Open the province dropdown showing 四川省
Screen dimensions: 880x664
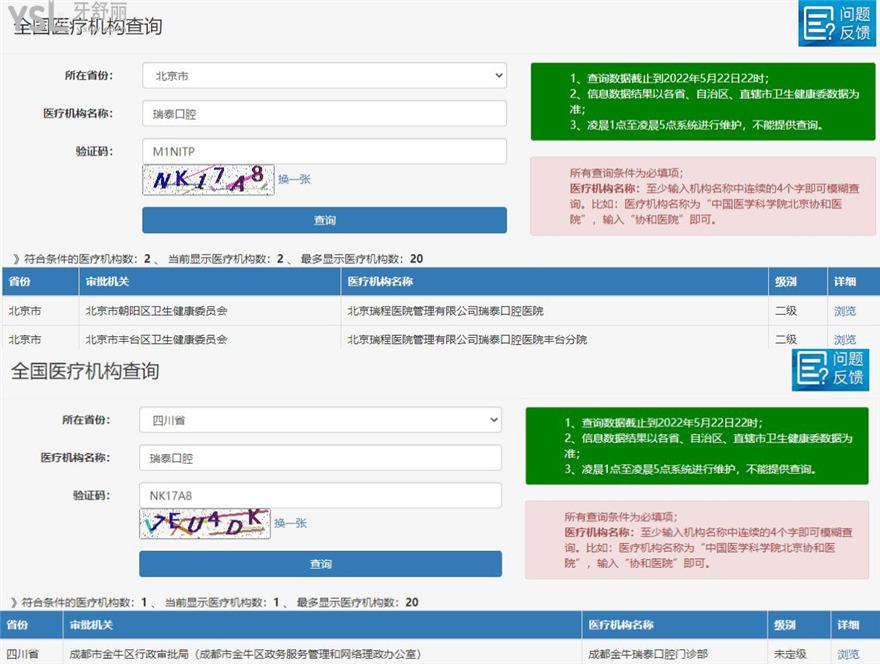[320, 420]
